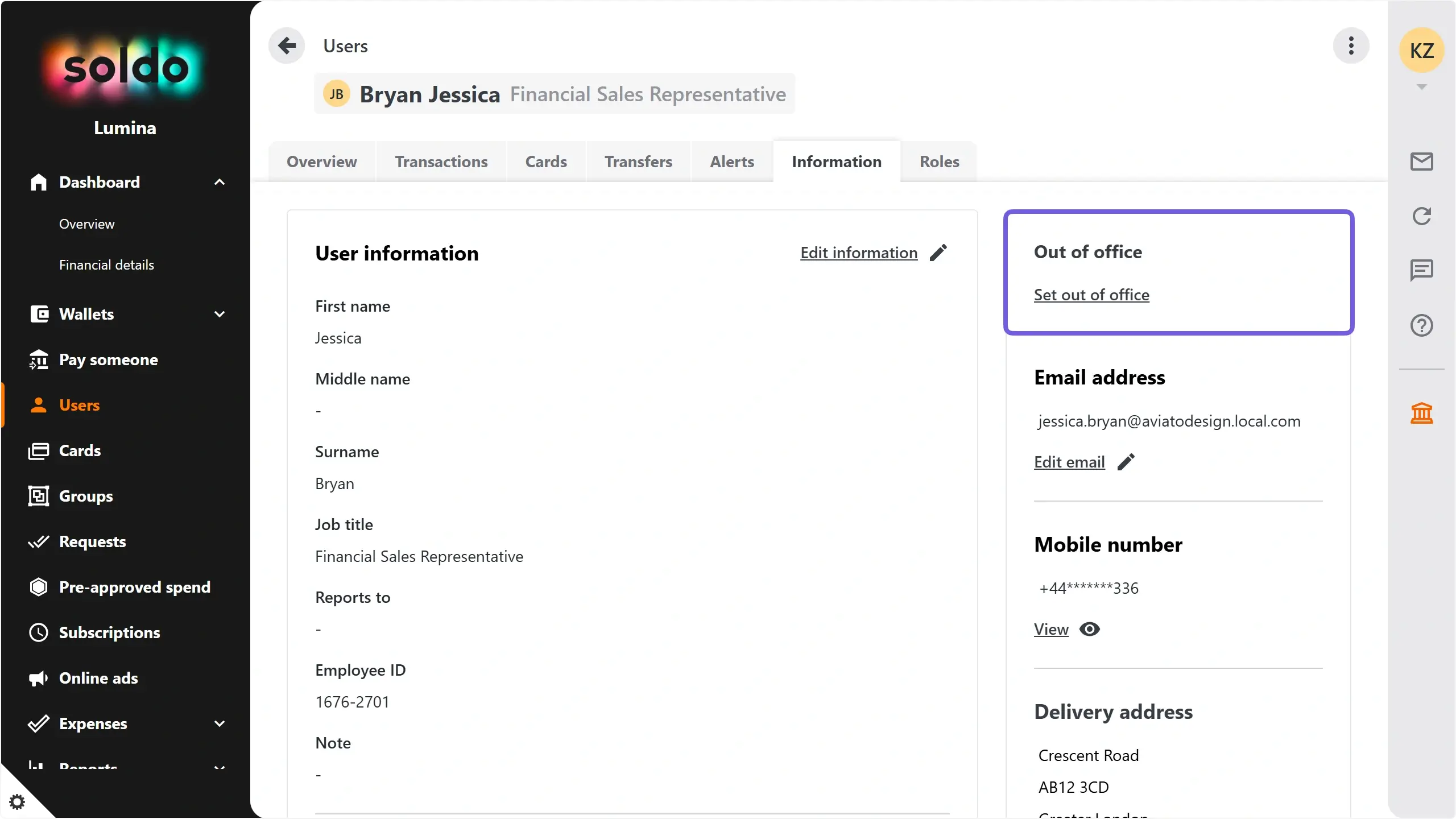Click the back arrow next to Users
The height and width of the screenshot is (819, 1456).
(287, 45)
